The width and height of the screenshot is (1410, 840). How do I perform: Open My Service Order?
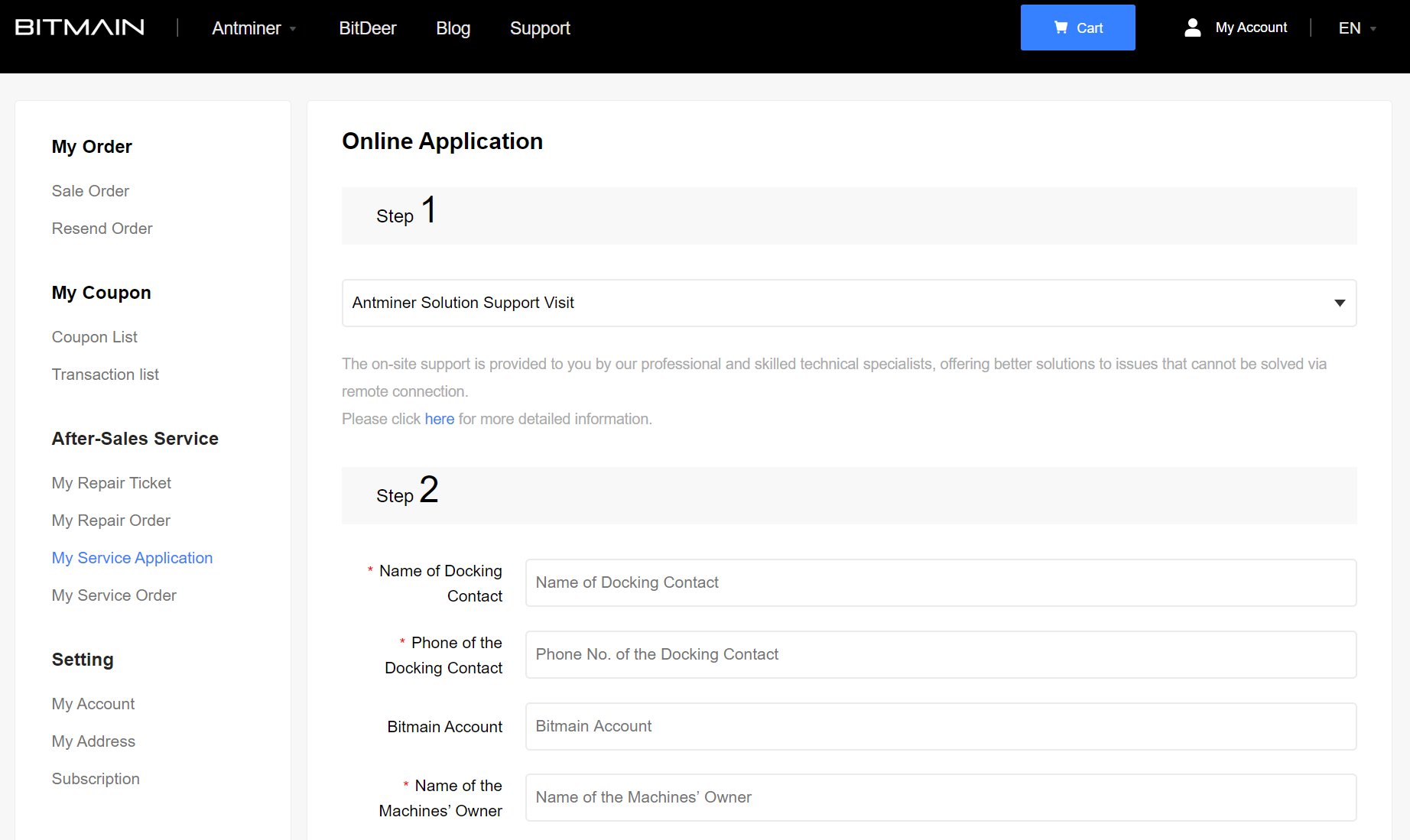(x=114, y=595)
